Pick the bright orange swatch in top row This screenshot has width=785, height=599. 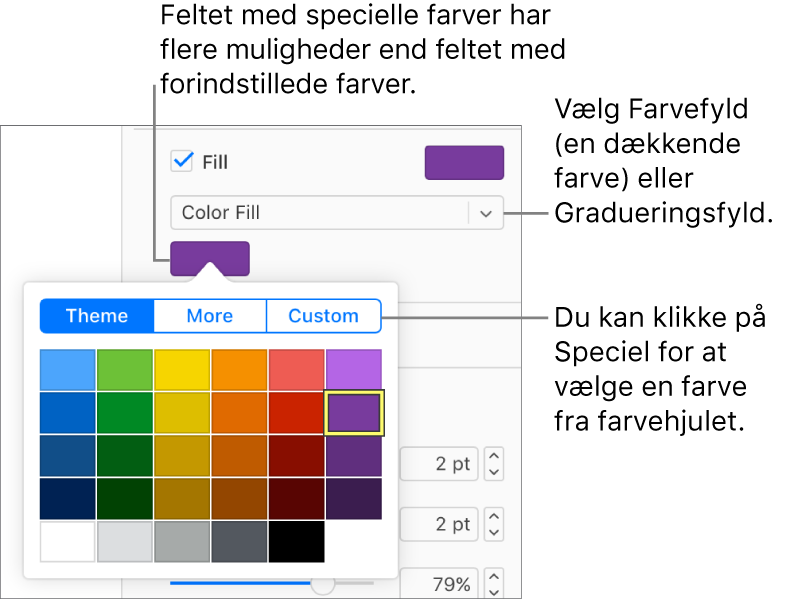pyautogui.click(x=239, y=370)
